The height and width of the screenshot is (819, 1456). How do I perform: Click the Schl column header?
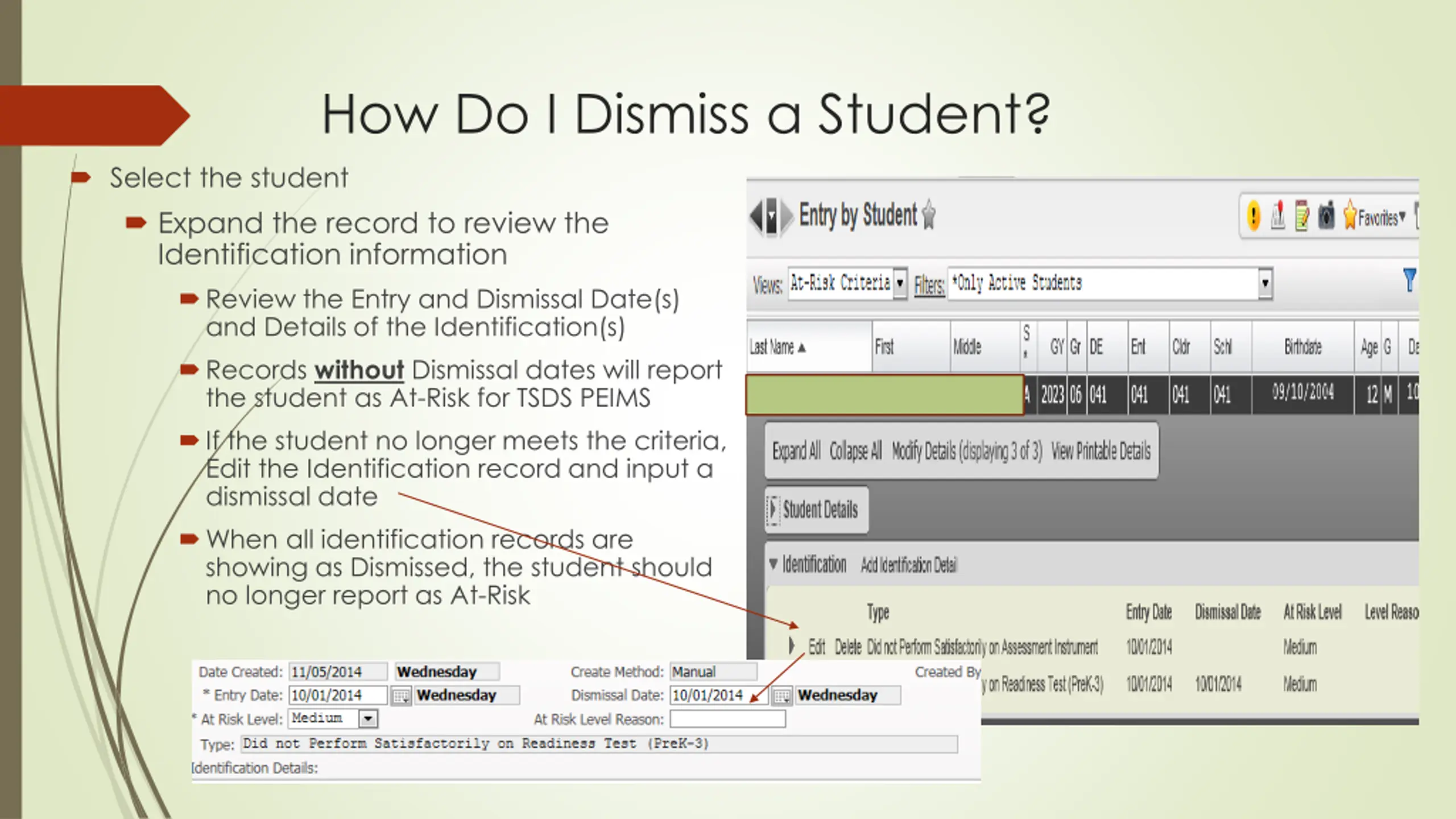tap(1230, 346)
